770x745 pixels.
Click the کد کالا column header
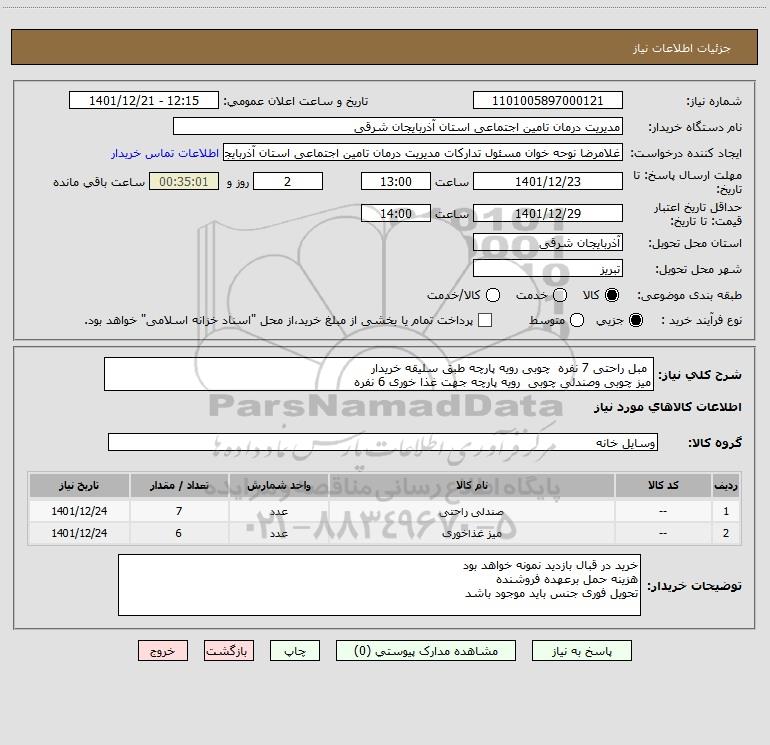point(663,485)
